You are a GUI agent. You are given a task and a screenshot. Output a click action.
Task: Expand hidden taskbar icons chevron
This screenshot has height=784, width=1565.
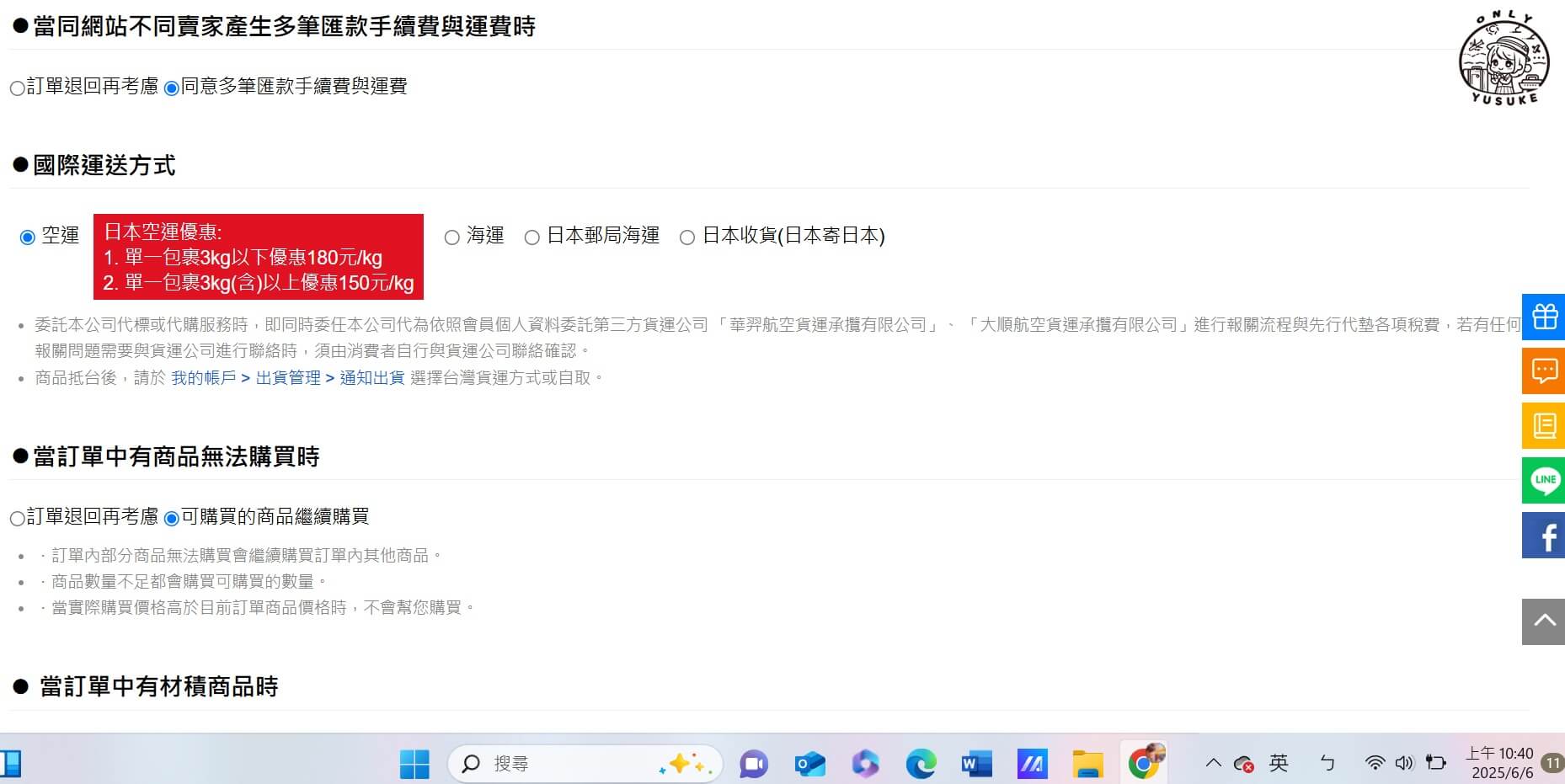[x=1214, y=763]
